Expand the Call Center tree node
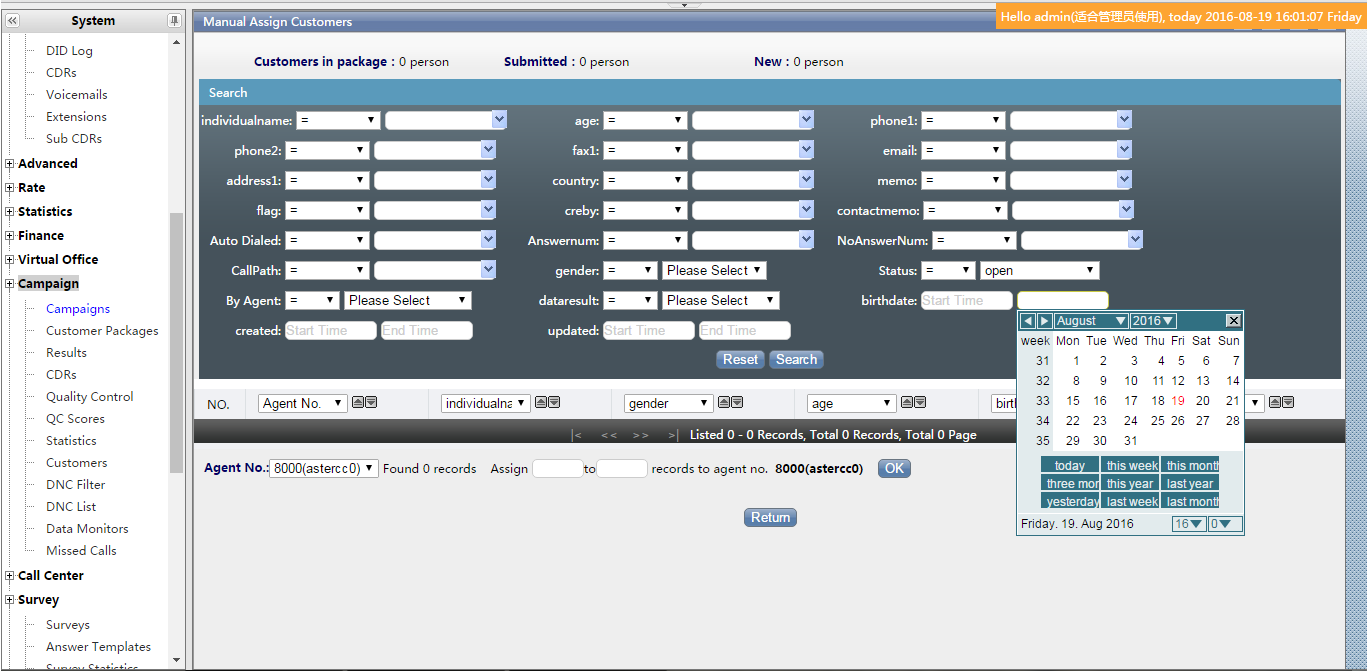The height and width of the screenshot is (671, 1368). pos(10,576)
